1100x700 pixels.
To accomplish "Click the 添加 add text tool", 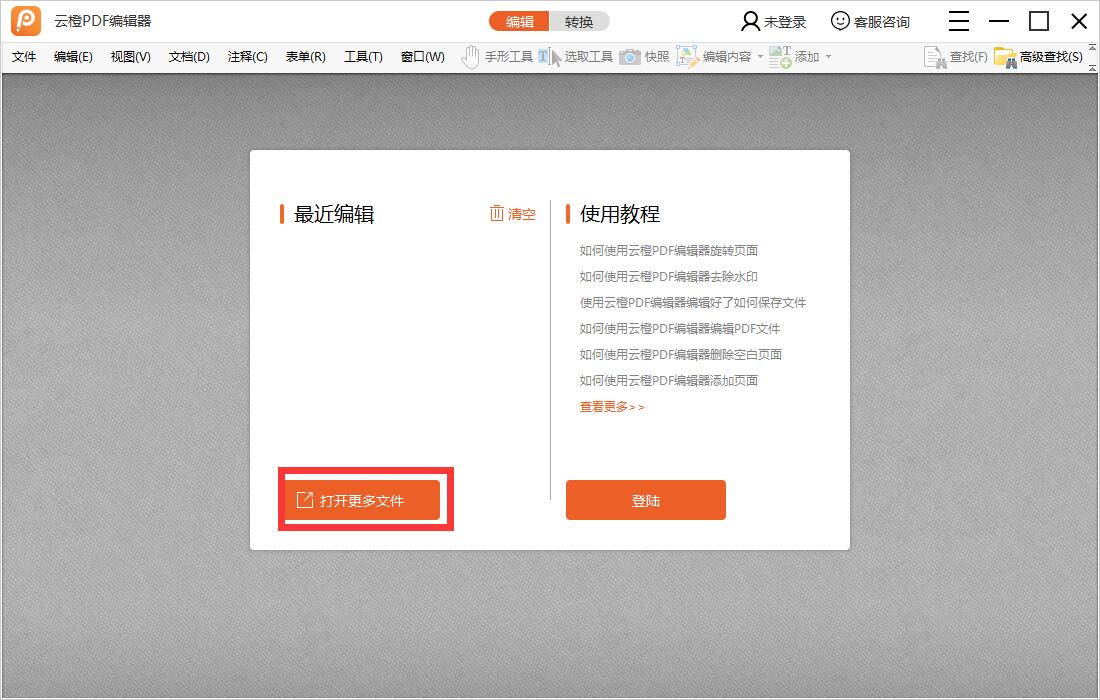I will click(794, 57).
